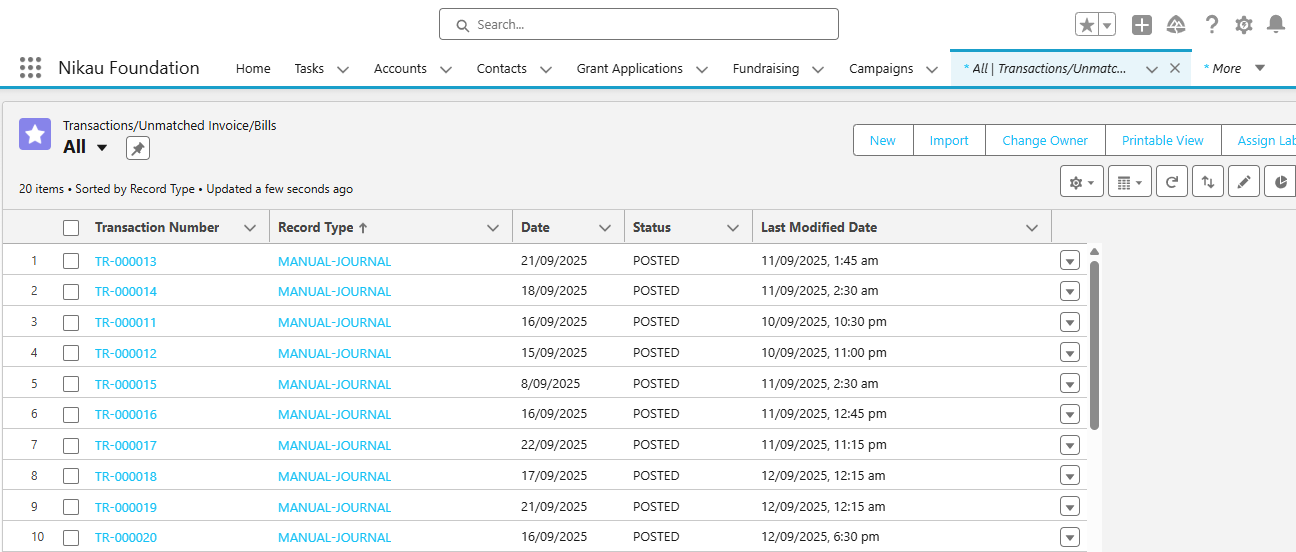Tick the checkbox for TR-000013

(71, 261)
